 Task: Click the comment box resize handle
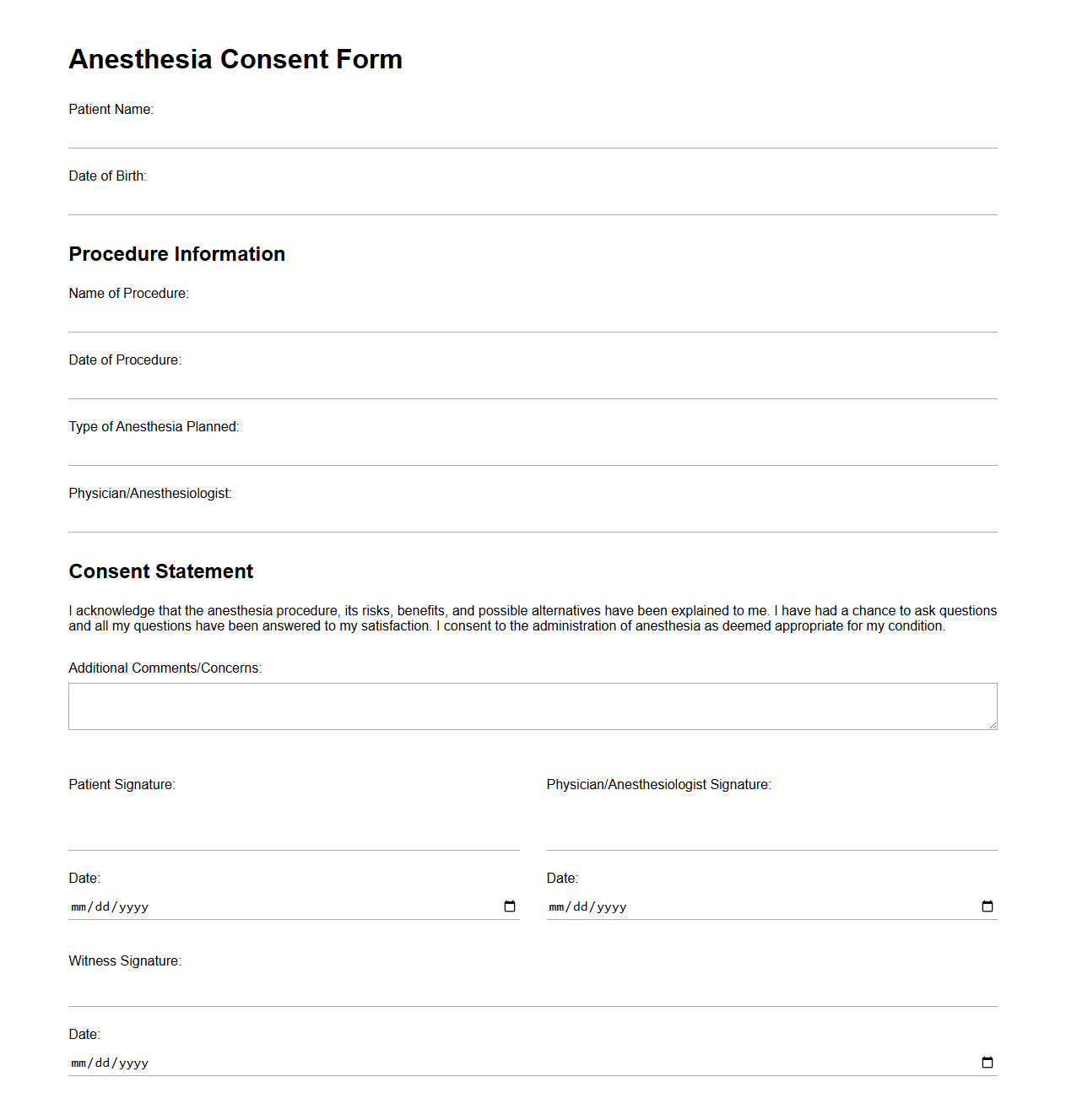993,726
